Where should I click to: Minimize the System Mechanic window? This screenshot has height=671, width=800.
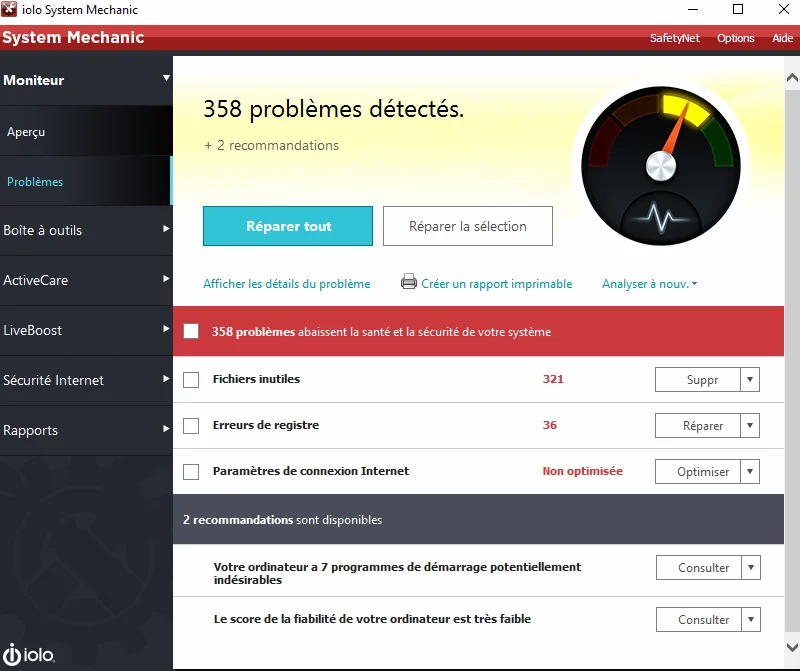click(x=693, y=9)
